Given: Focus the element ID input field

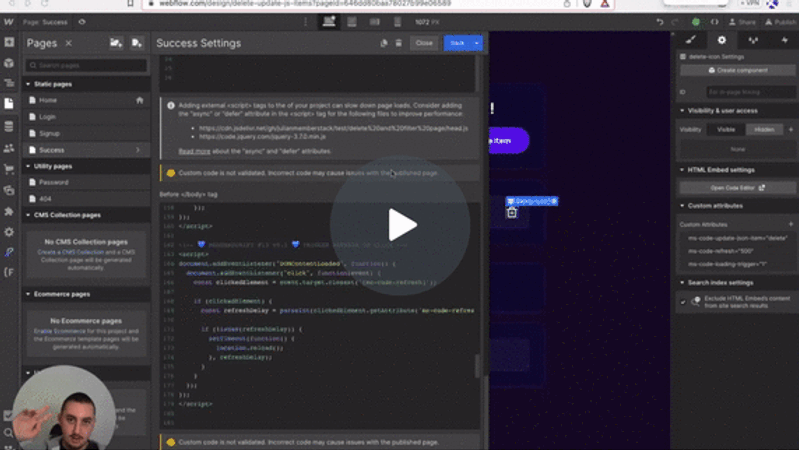Looking at the screenshot, I should pyautogui.click(x=750, y=92).
